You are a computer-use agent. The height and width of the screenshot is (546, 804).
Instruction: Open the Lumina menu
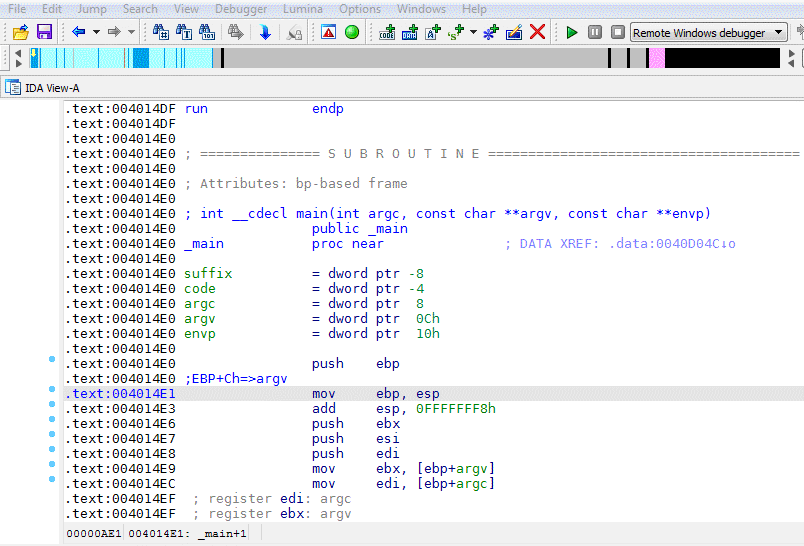click(303, 9)
